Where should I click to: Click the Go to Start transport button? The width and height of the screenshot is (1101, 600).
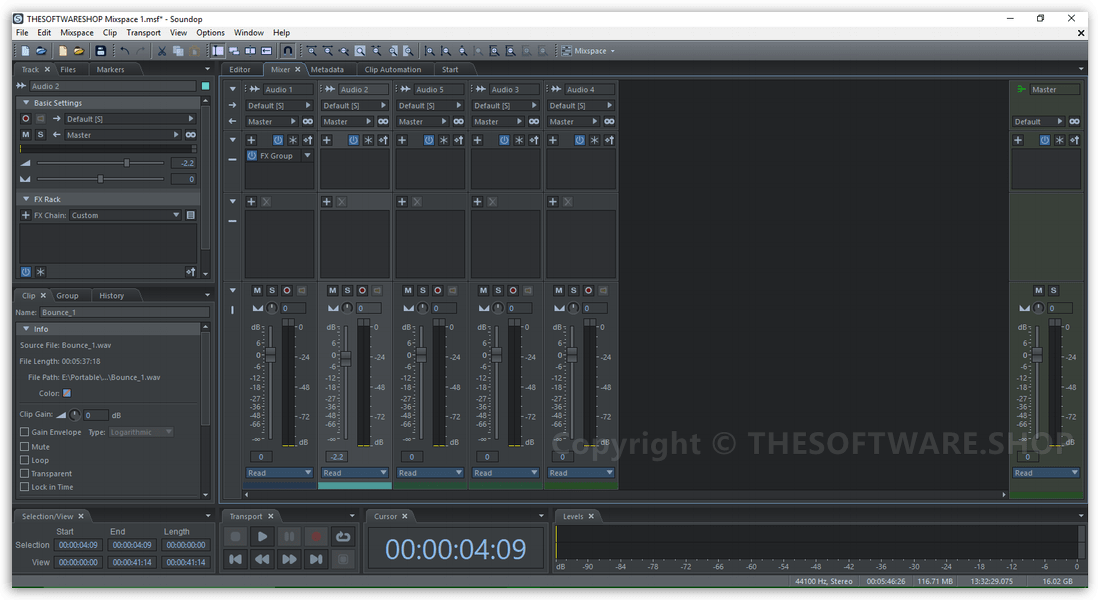pyautogui.click(x=235, y=559)
